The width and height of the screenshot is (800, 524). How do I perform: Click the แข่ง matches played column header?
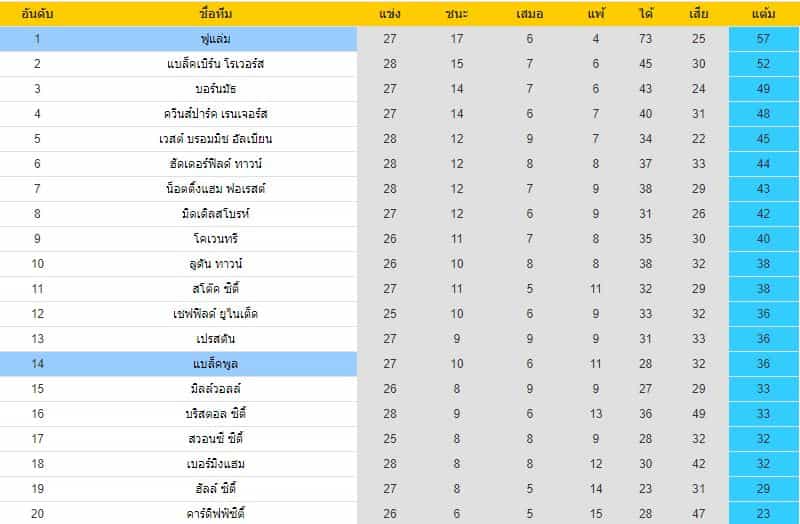pyautogui.click(x=390, y=14)
